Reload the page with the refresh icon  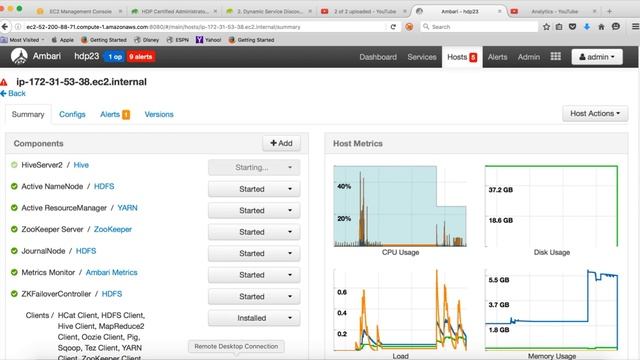(x=393, y=27)
